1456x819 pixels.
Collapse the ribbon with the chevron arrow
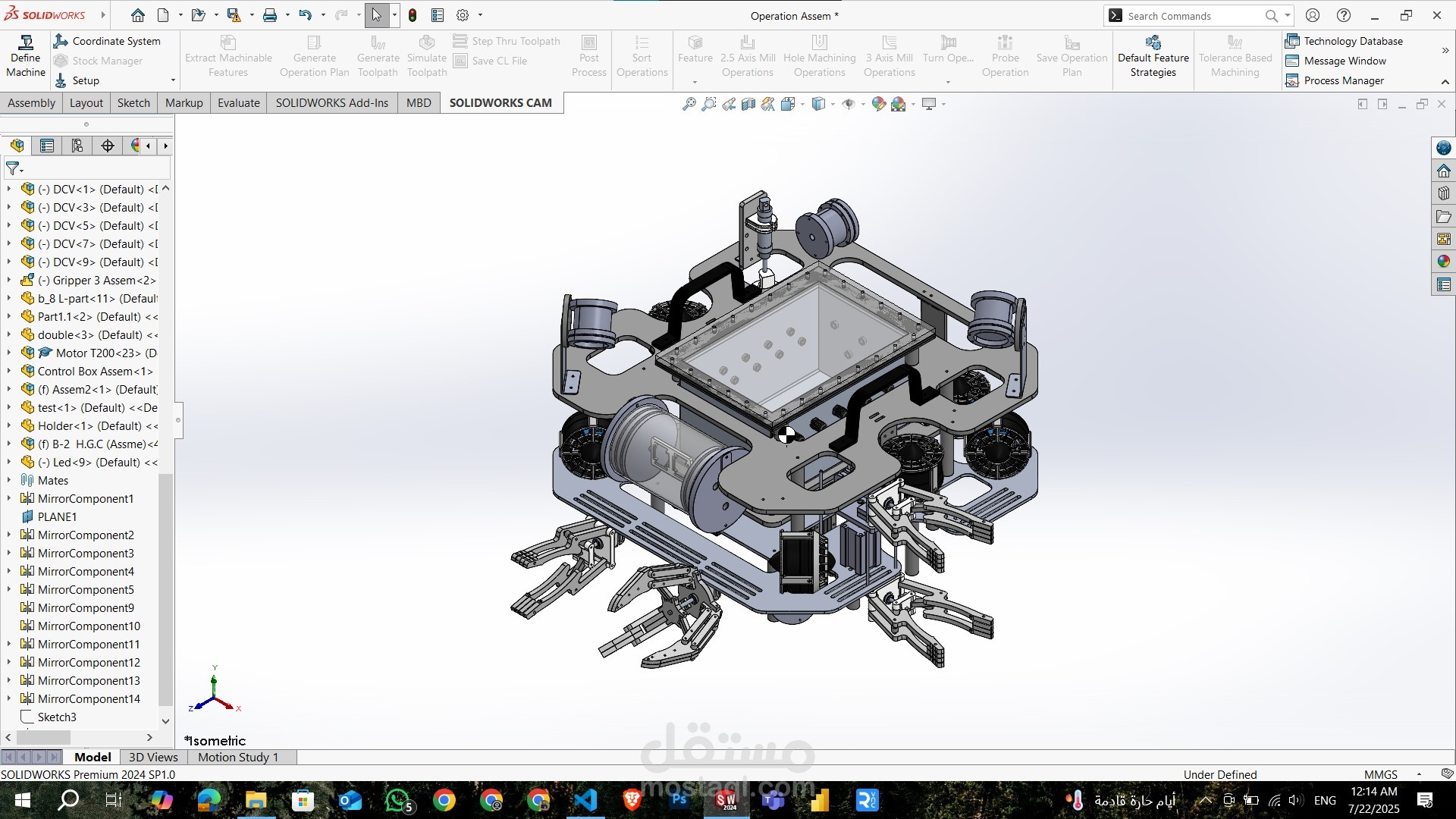click(1445, 81)
